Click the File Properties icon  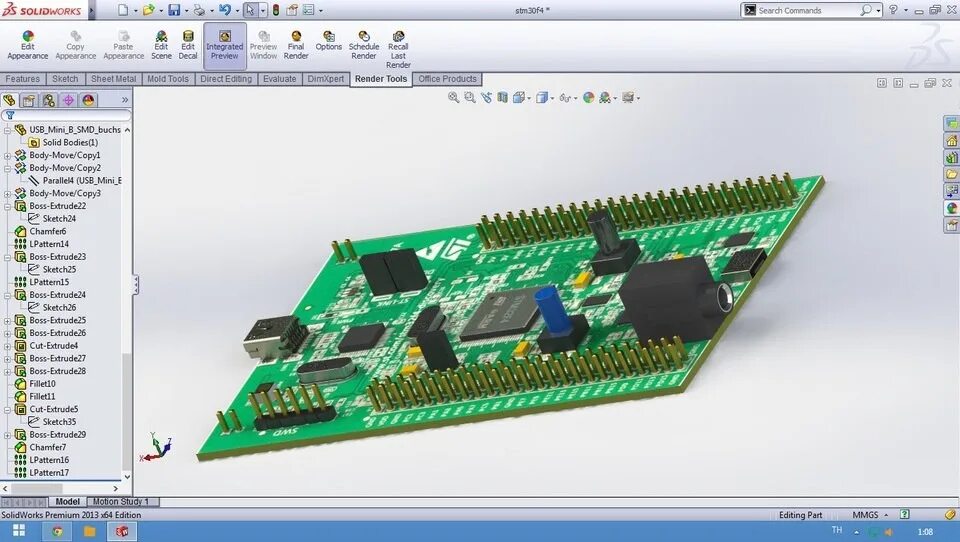tap(292, 10)
